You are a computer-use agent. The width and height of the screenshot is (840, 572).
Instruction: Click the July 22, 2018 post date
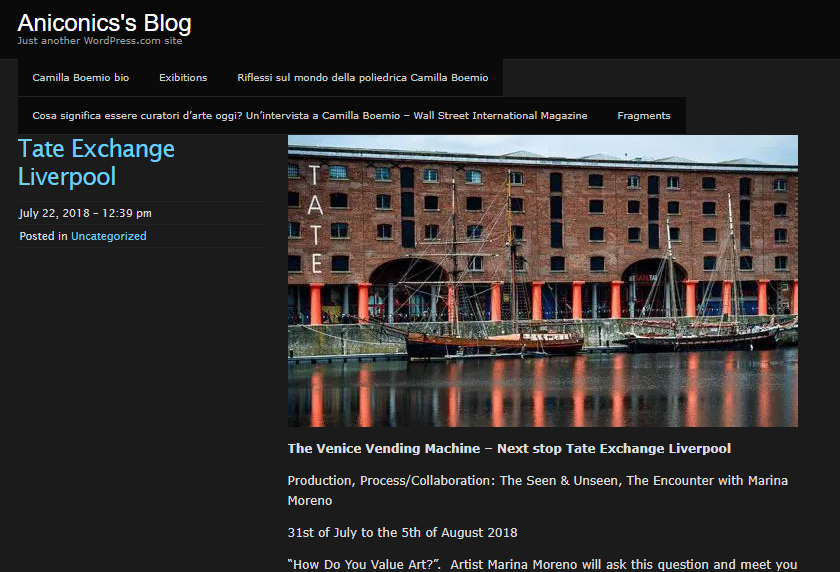[85, 213]
